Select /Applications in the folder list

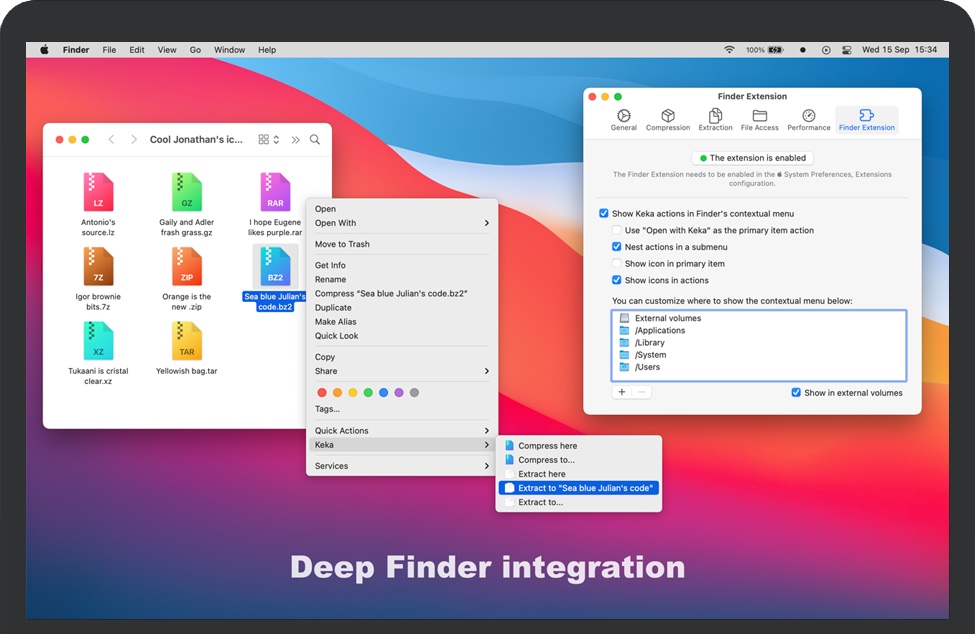(x=660, y=331)
